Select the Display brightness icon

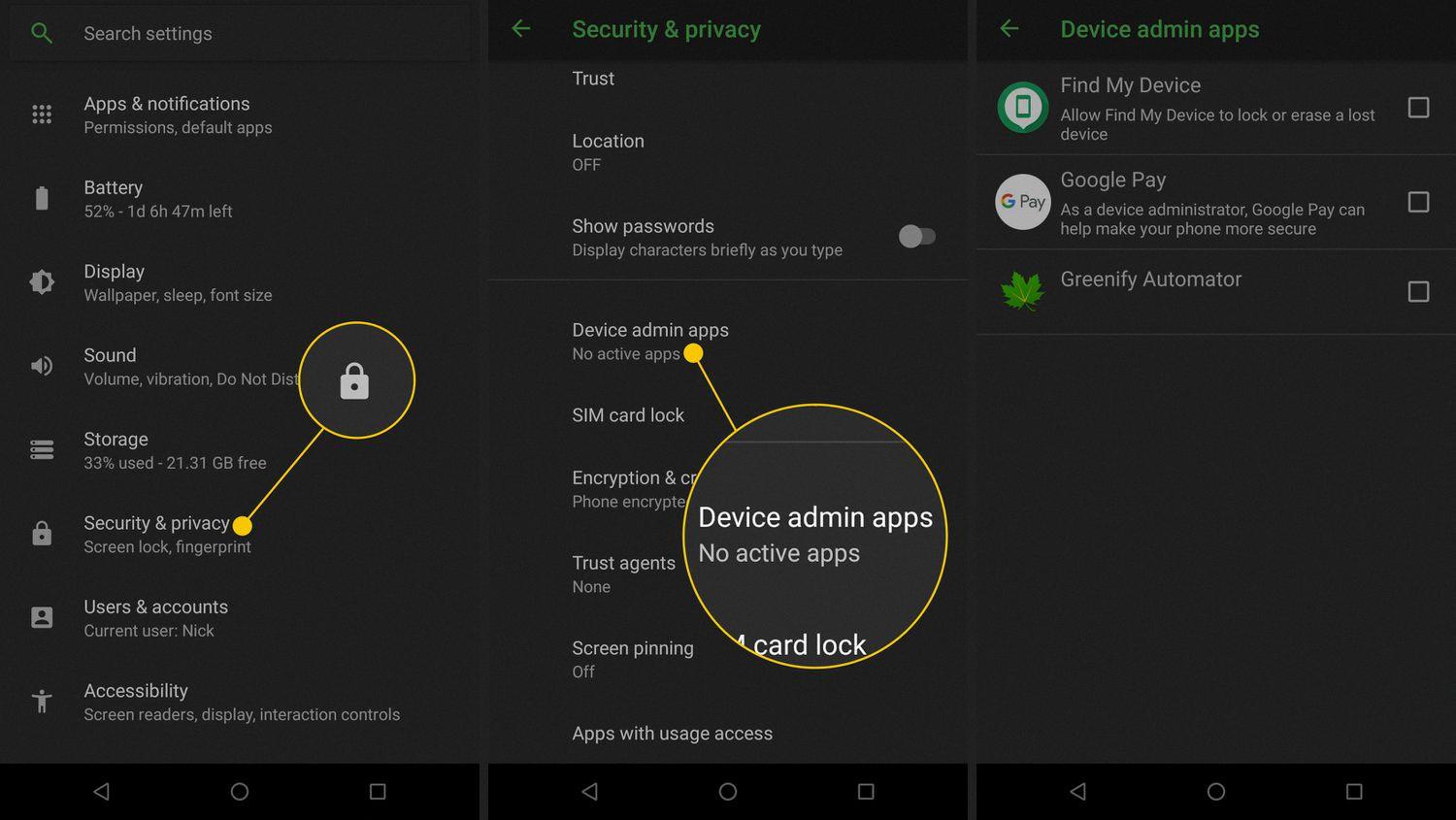[x=42, y=282]
